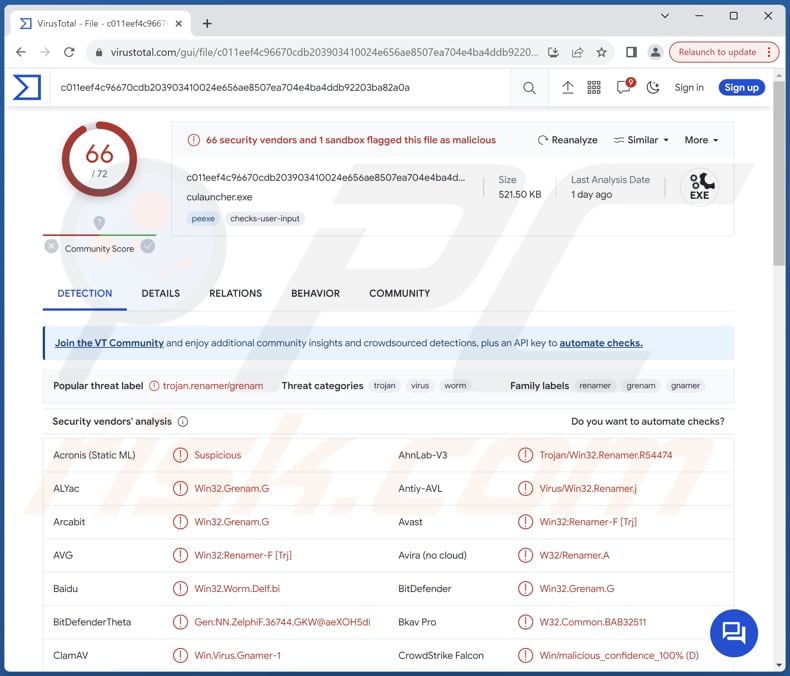Open the notifications comment icon
The width and height of the screenshot is (790, 676).
[x=625, y=87]
